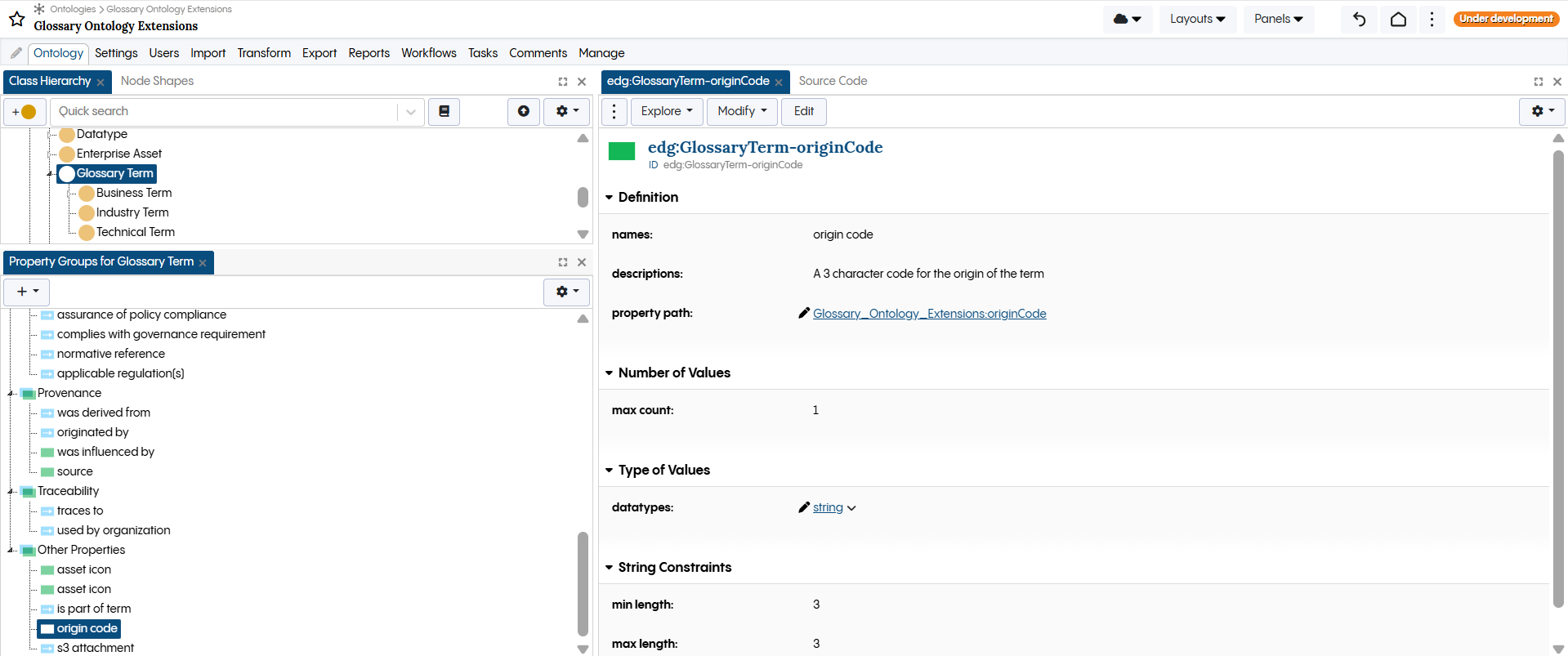The image size is (1568, 656).
Task: Open Class Hierarchy gear settings
Action: click(567, 111)
